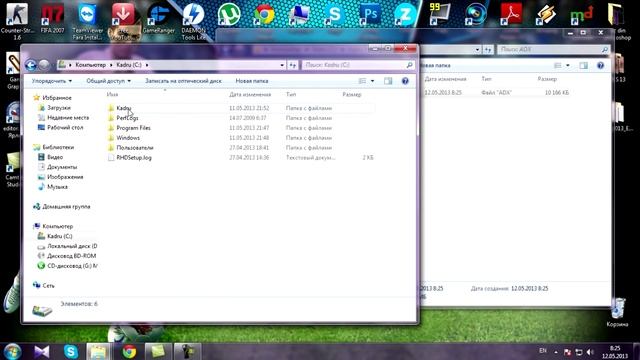
Task: Open Skype from the taskbar
Action: click(x=71, y=351)
